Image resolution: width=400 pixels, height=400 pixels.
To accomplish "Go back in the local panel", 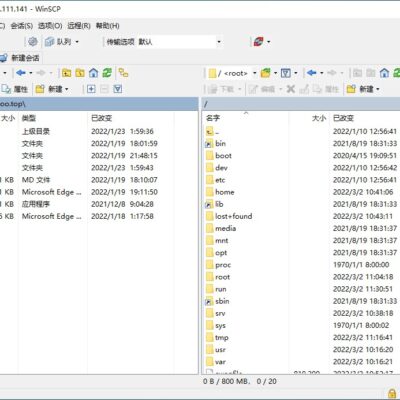I will coord(21,73).
